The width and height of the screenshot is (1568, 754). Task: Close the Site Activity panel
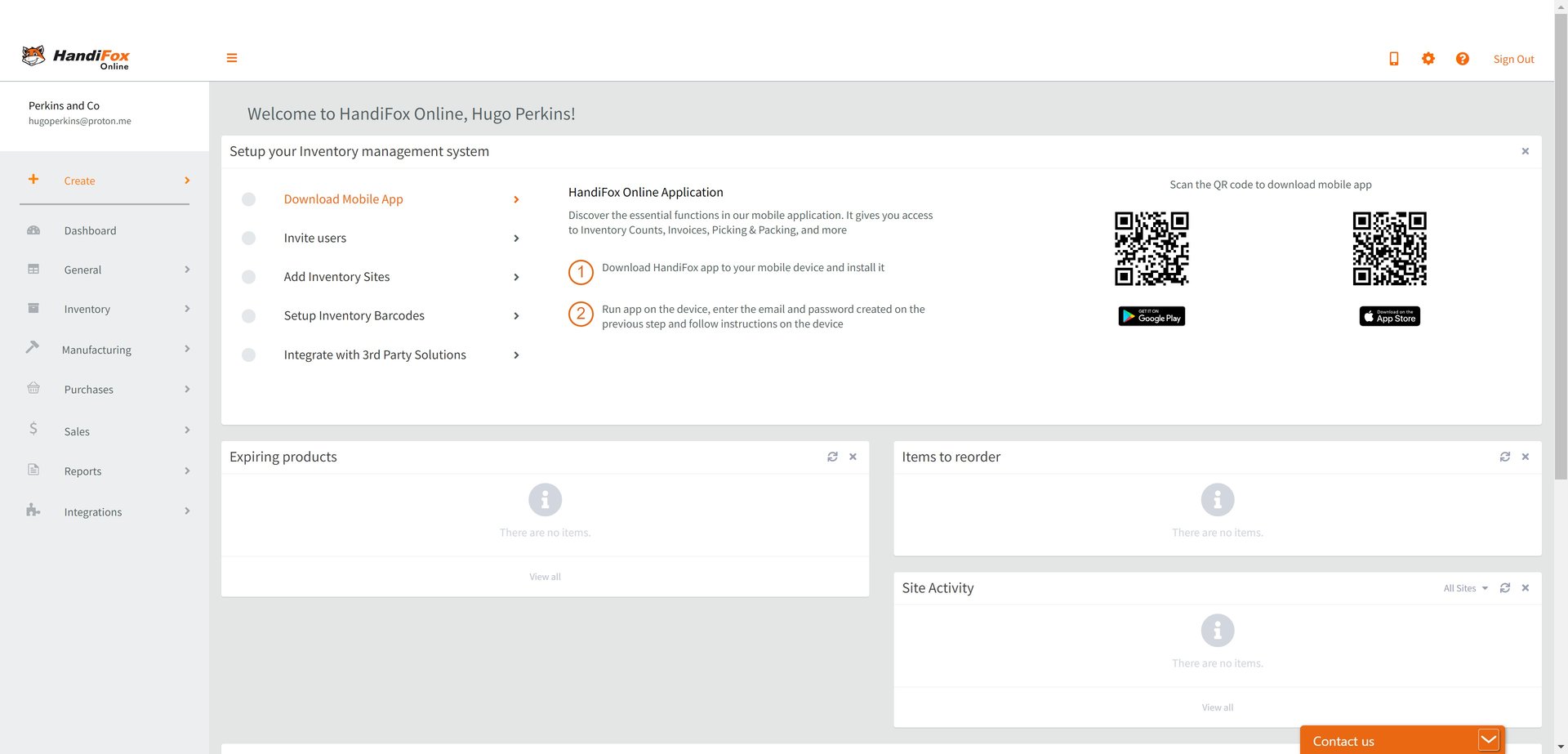[x=1526, y=588]
